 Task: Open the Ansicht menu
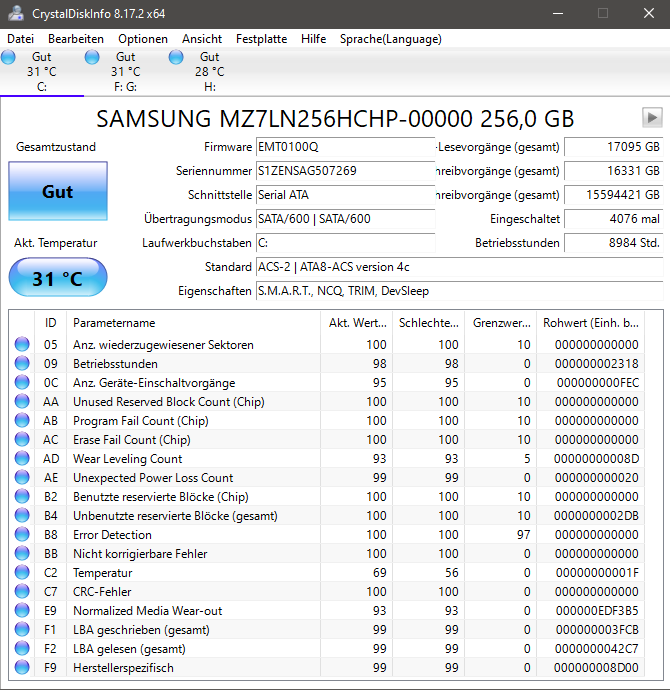pos(202,39)
